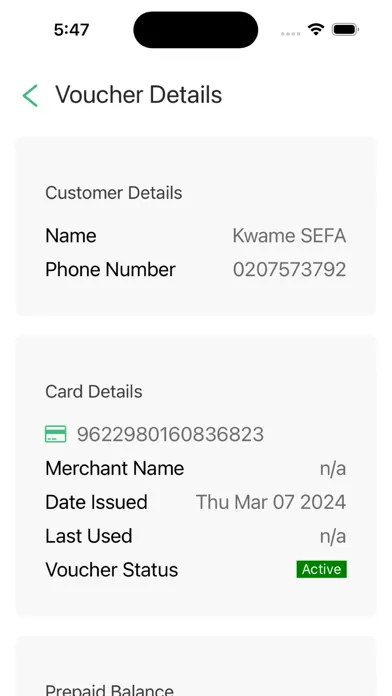
Task: Tap the Voucher Details title
Action: [x=139, y=95]
